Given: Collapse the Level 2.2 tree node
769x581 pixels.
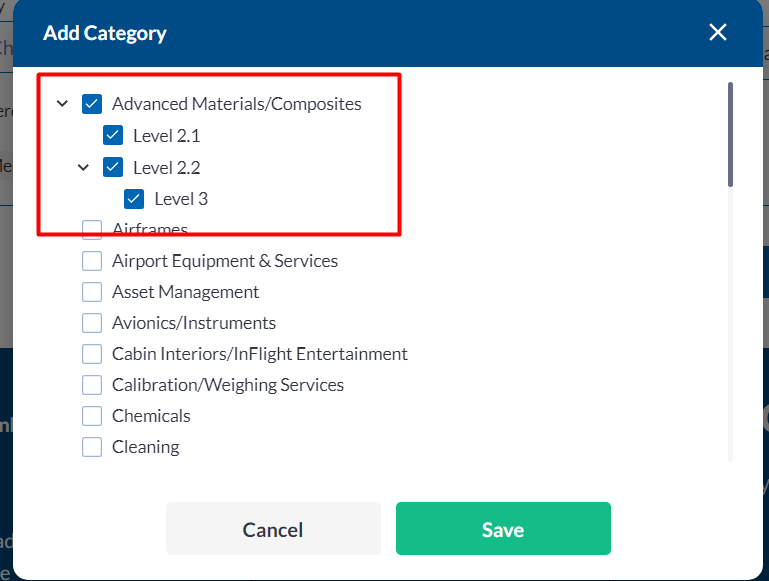Looking at the screenshot, I should [84, 167].
